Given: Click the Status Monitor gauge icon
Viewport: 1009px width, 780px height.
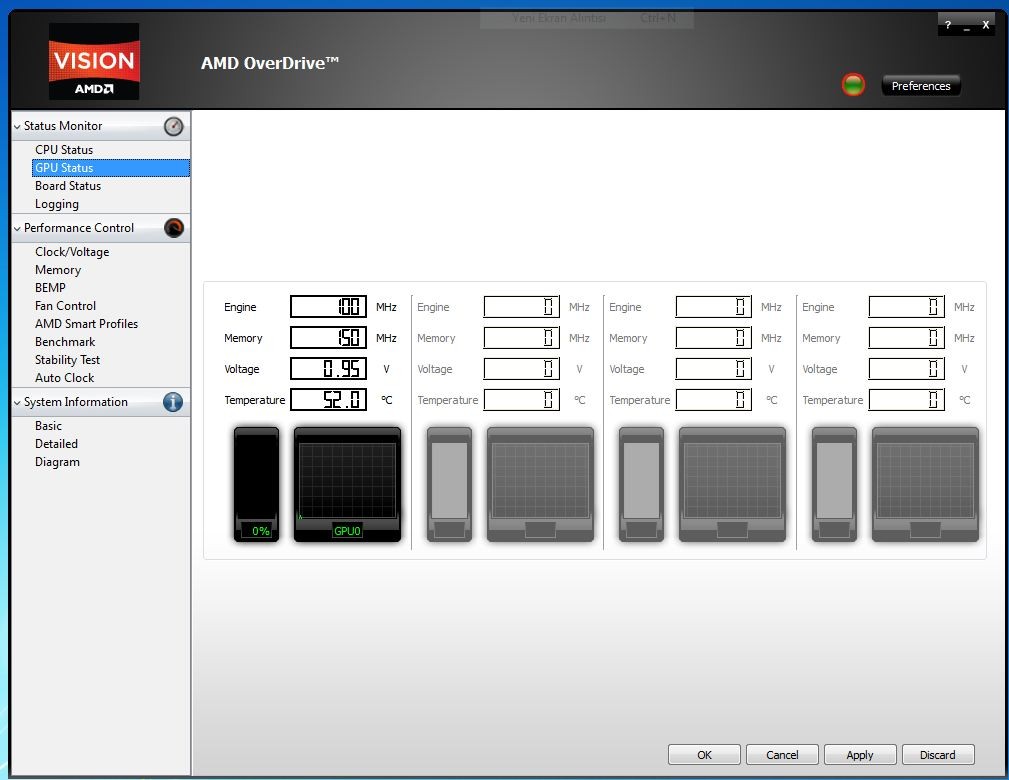Looking at the screenshot, I should 173,126.
